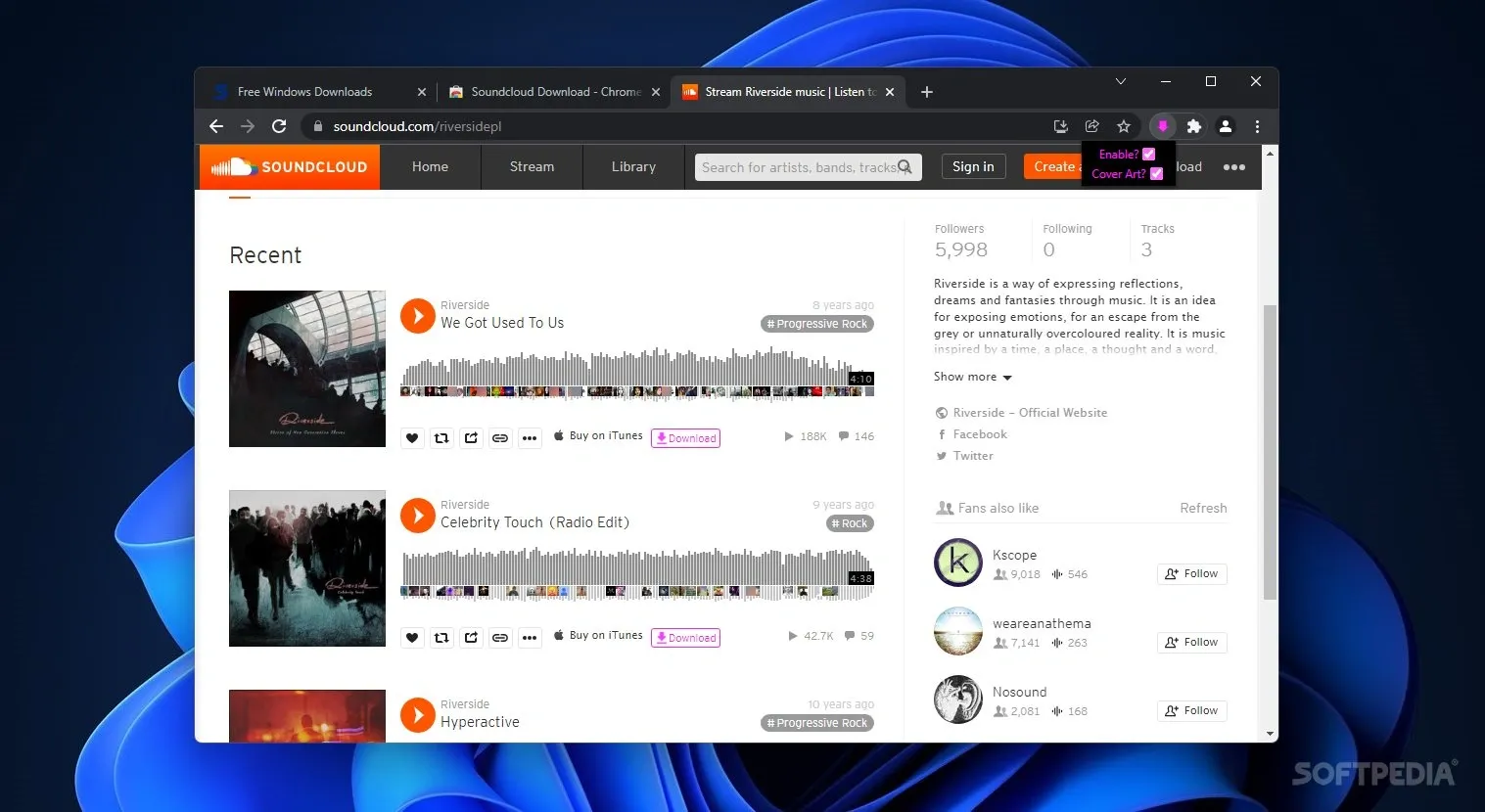Image resolution: width=1485 pixels, height=812 pixels.
Task: Click the search magnifier icon in SoundCloud
Action: [x=905, y=167]
